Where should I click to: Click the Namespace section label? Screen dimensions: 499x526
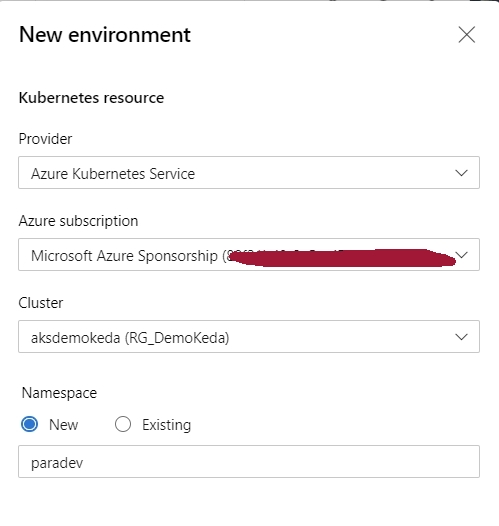point(59,393)
